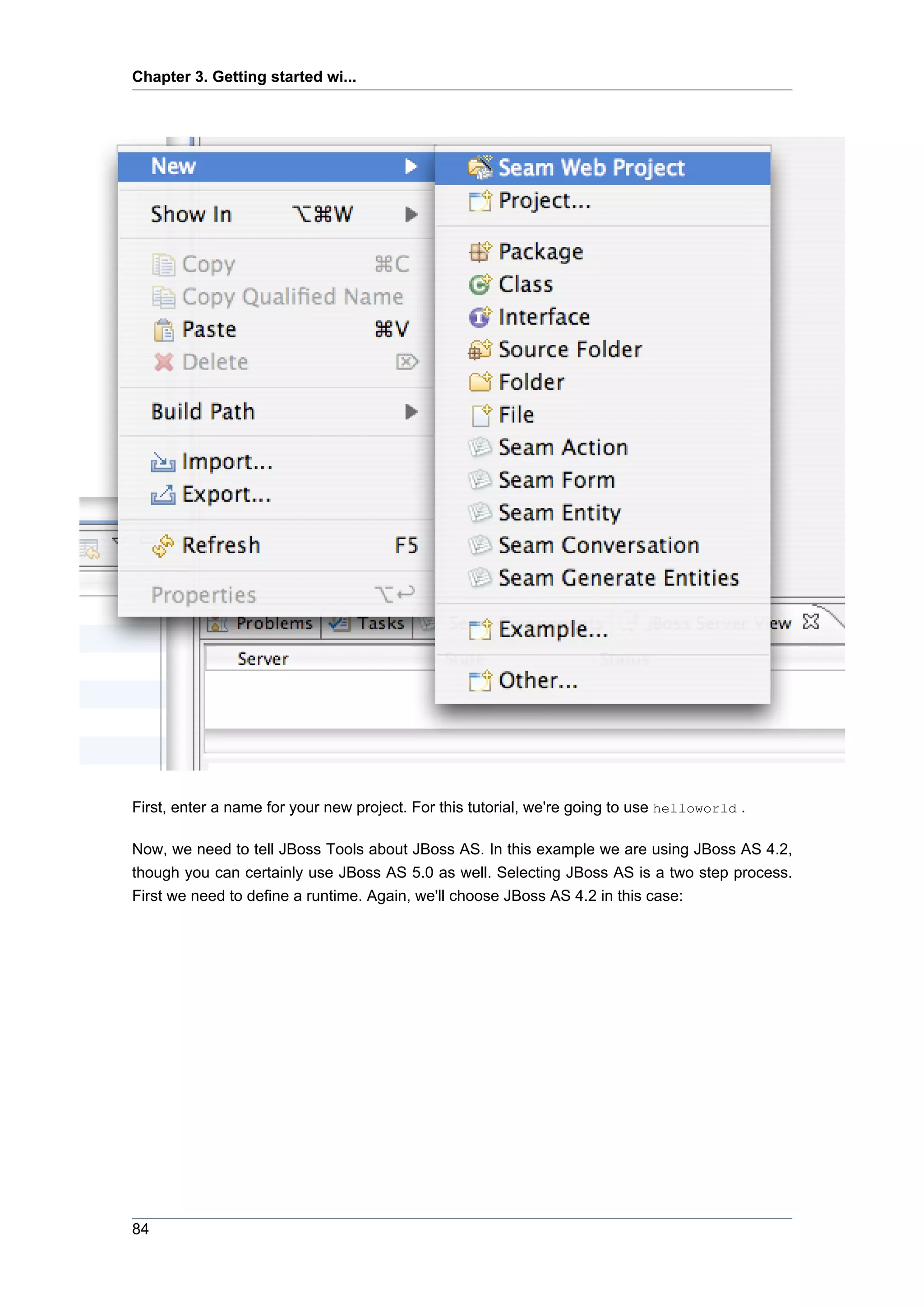Choose Other... from the submenu
This screenshot has height=1308, width=924.
pyautogui.click(x=602, y=681)
